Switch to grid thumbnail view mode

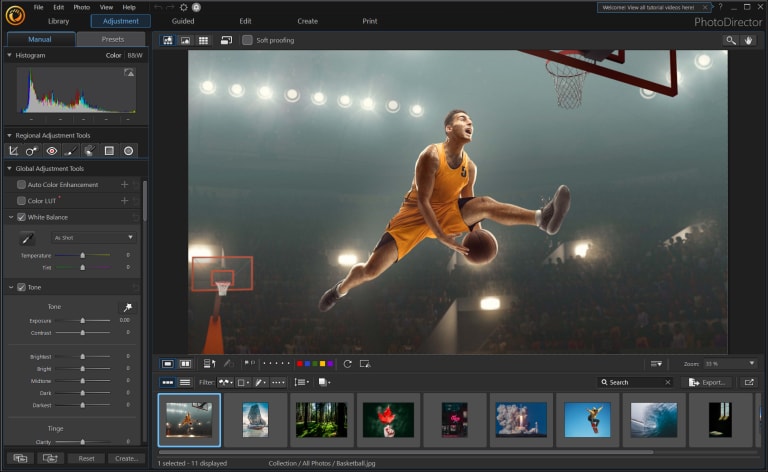point(204,40)
